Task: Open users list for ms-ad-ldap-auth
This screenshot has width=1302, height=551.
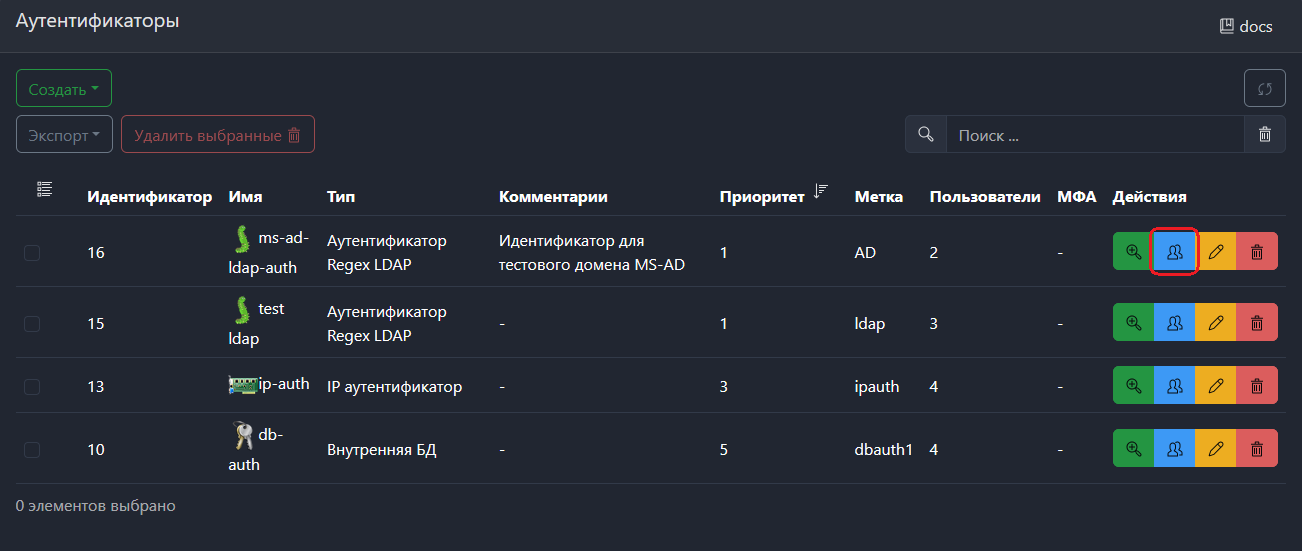Action: coord(1175,252)
